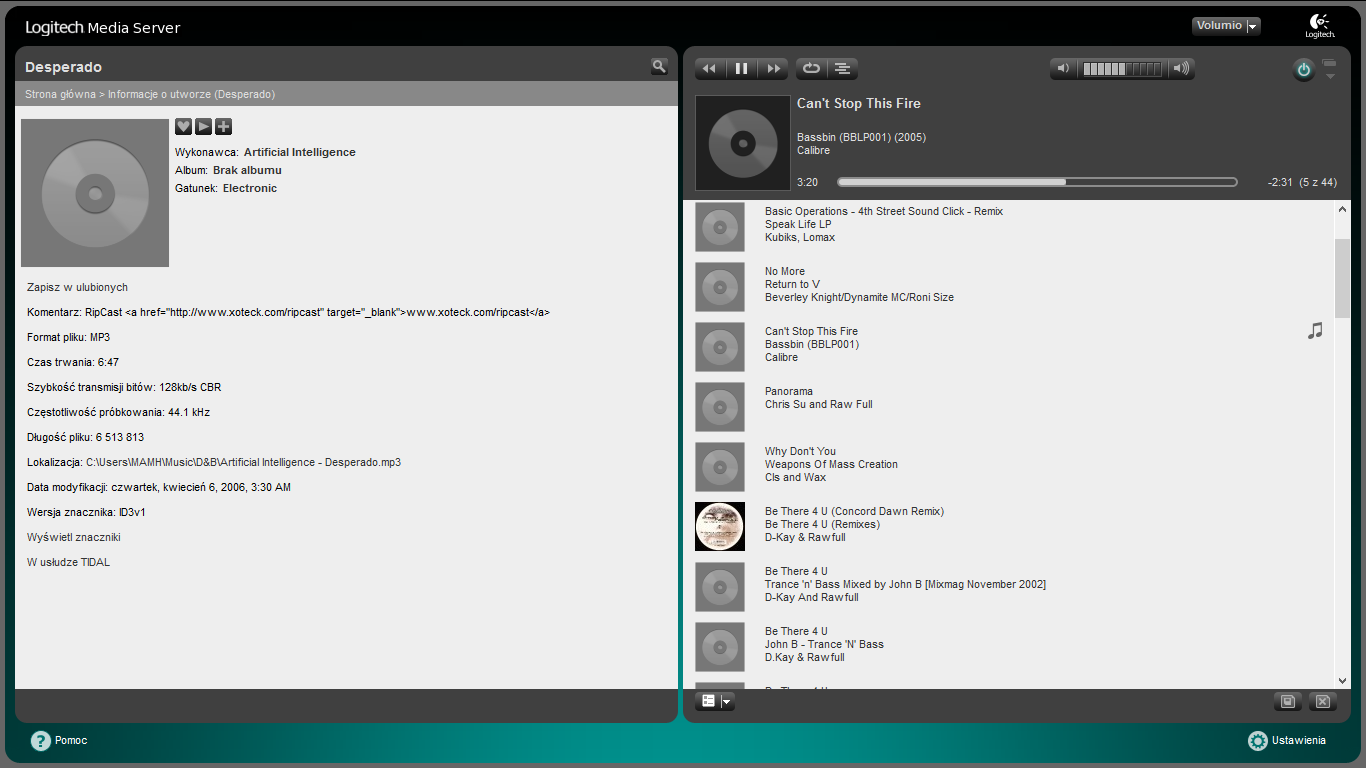Select the Panorama track
The width and height of the screenshot is (1366, 768).
pos(789,391)
